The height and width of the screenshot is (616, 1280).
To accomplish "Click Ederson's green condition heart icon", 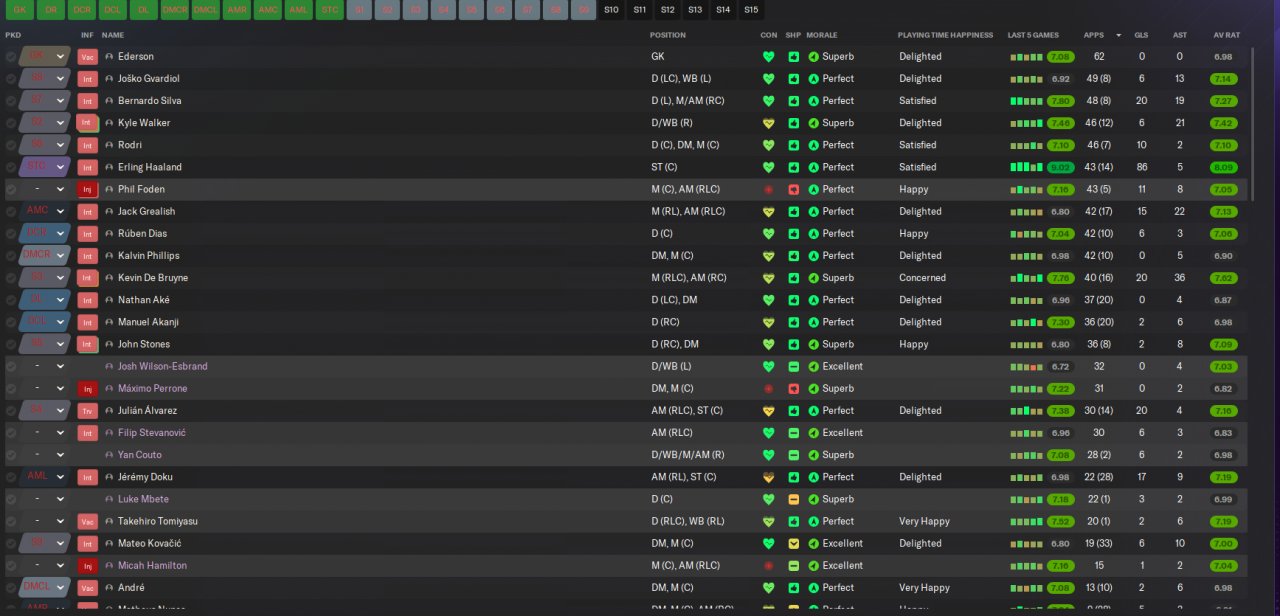I will click(x=768, y=57).
